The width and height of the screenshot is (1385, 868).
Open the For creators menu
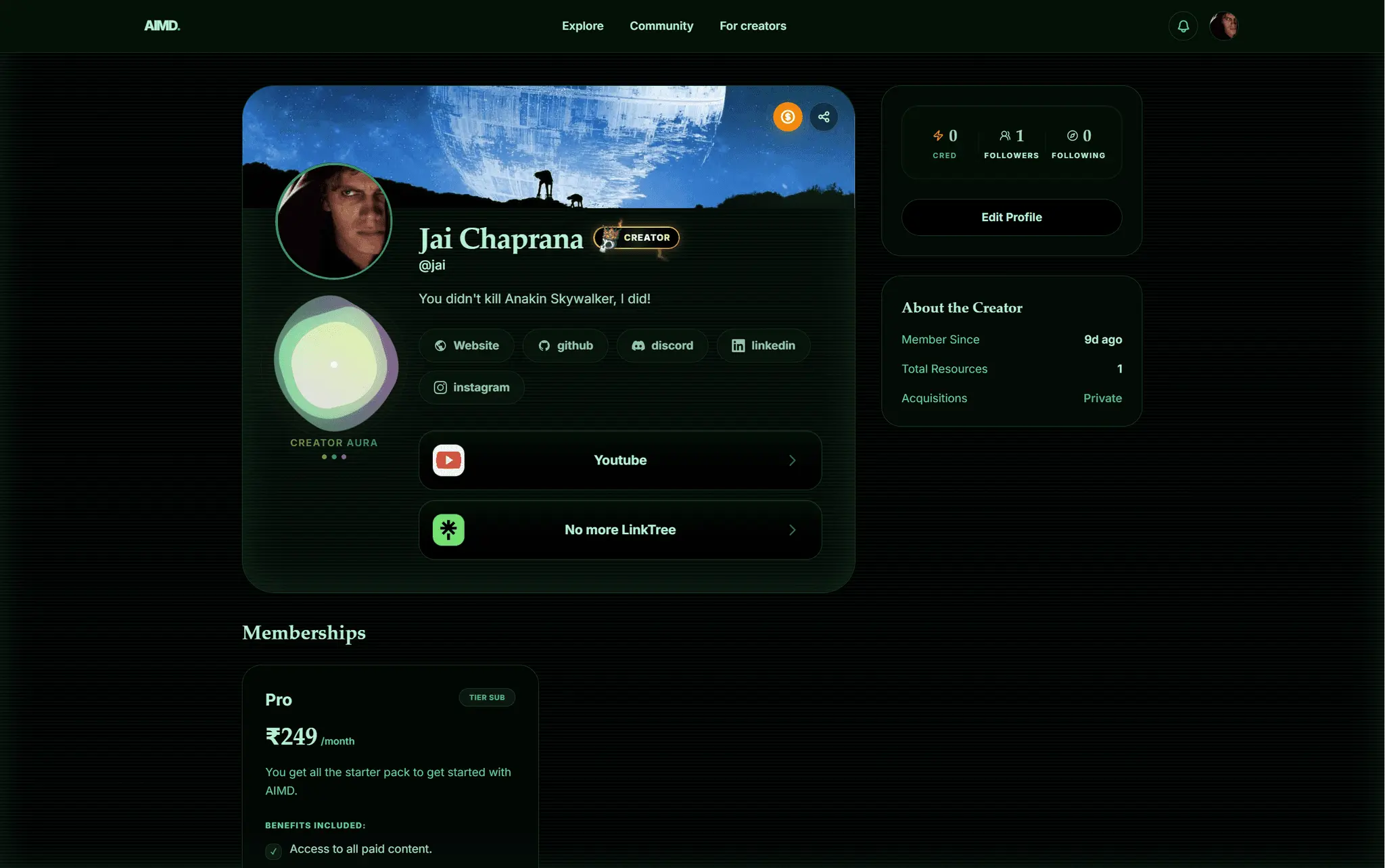[753, 26]
